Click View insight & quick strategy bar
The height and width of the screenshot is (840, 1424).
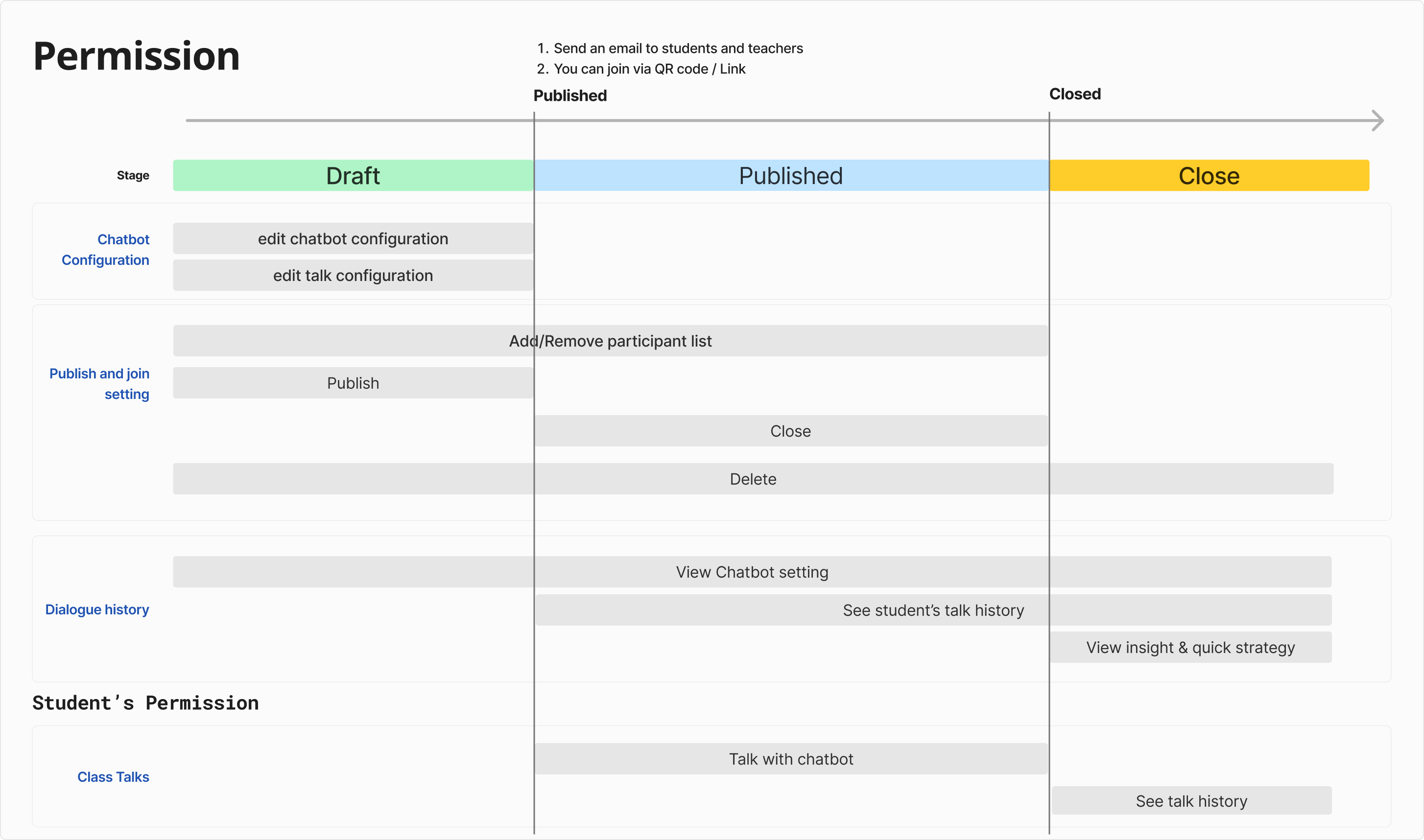(1190, 647)
